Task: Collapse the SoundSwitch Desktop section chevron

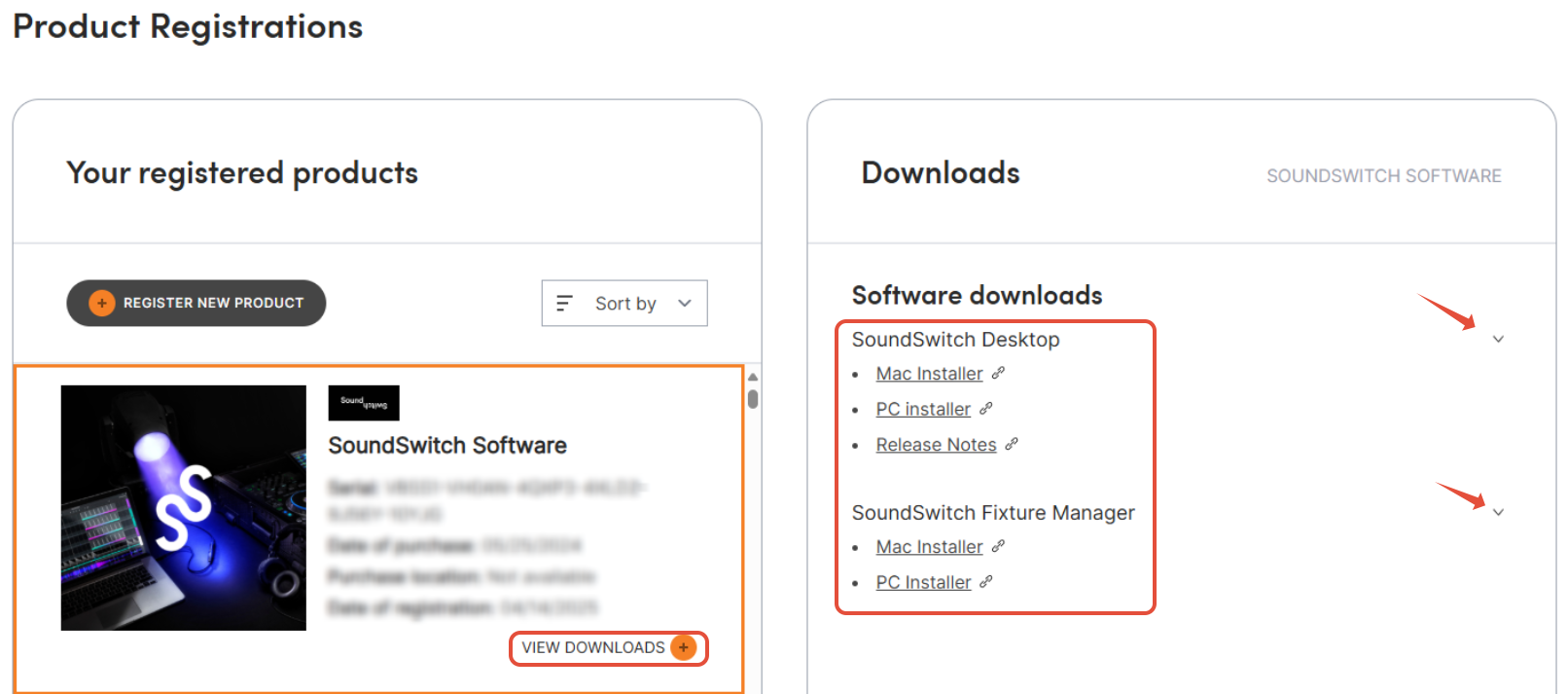Action: (x=1498, y=340)
